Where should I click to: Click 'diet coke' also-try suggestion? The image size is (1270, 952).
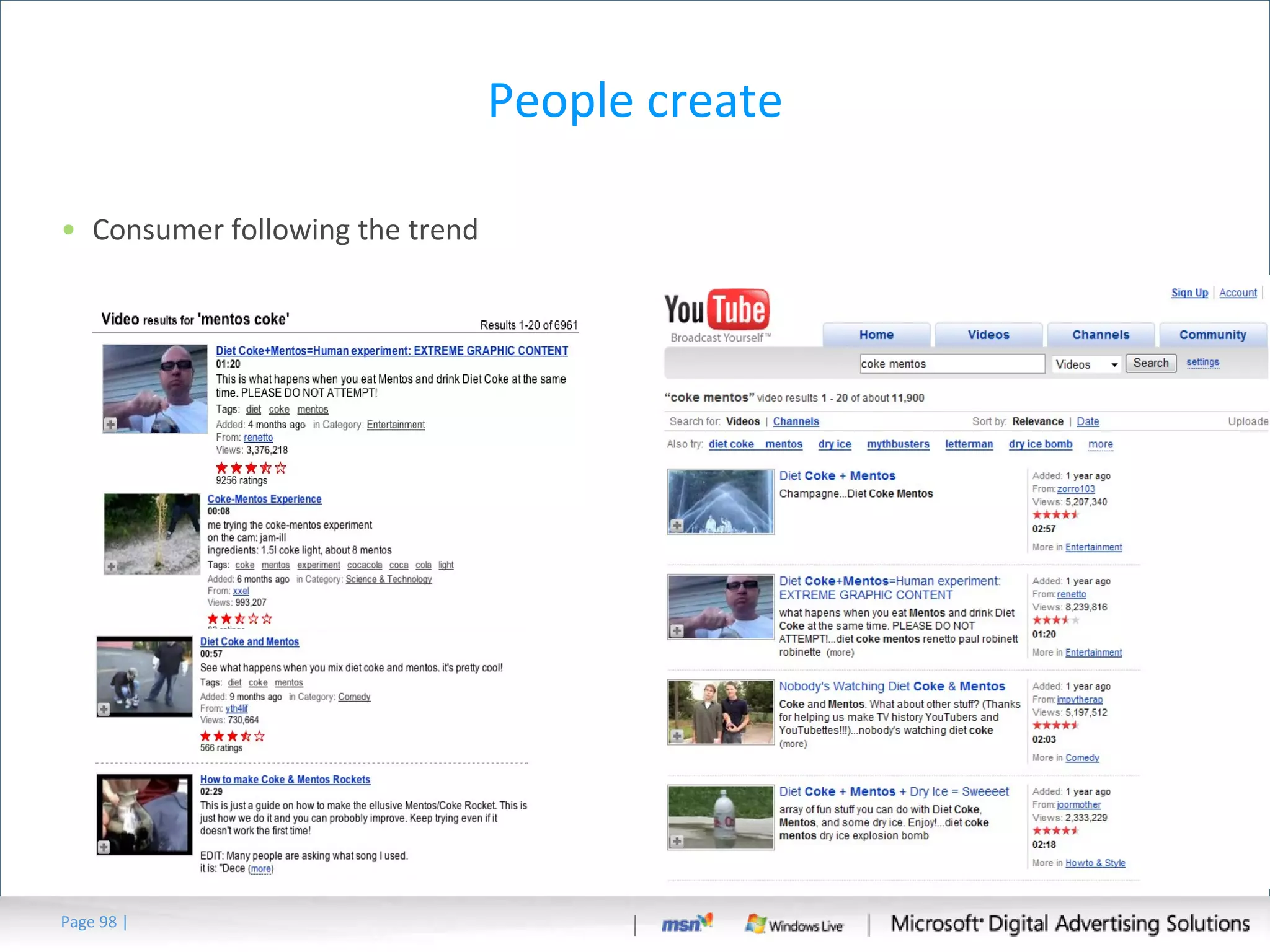tap(731, 444)
